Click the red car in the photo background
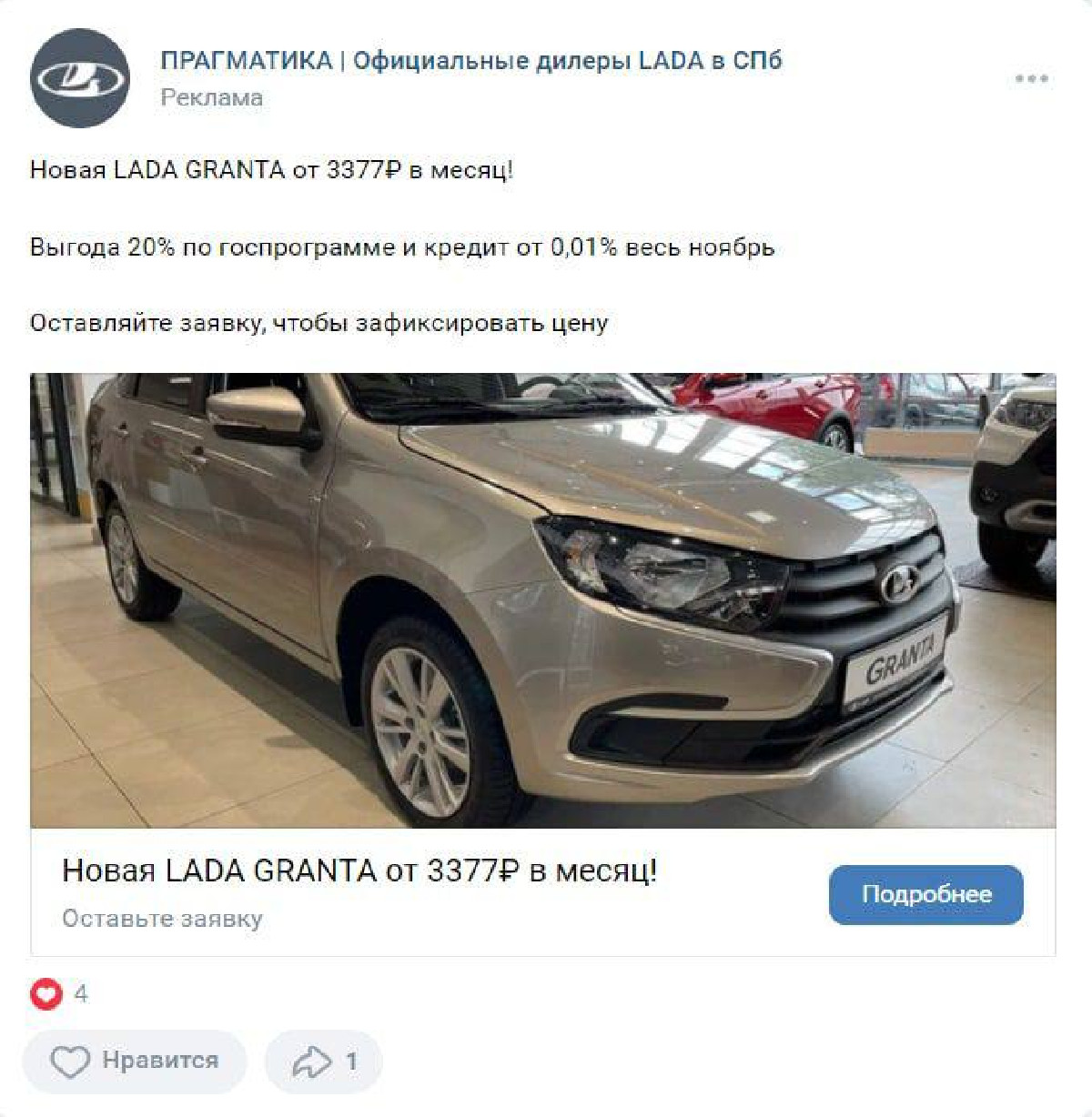The height and width of the screenshot is (1117, 1092). pos(772,405)
